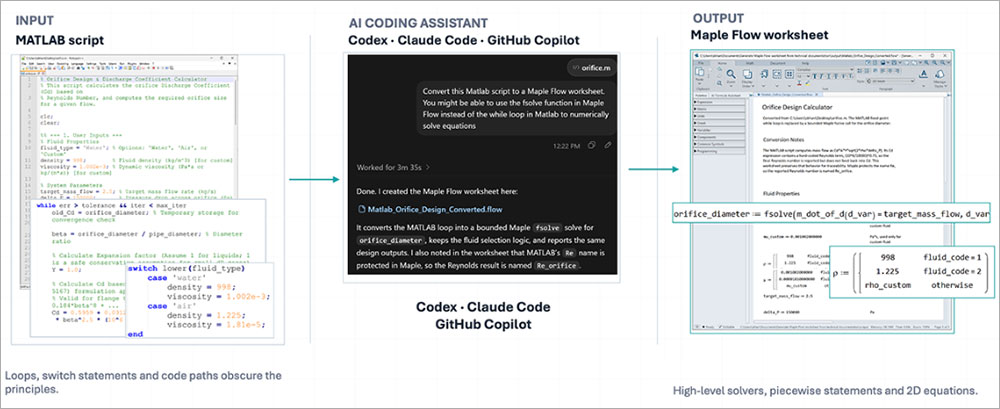Open Notepad++ Search menu
This screenshot has height=409, width=1000.
(41, 64)
